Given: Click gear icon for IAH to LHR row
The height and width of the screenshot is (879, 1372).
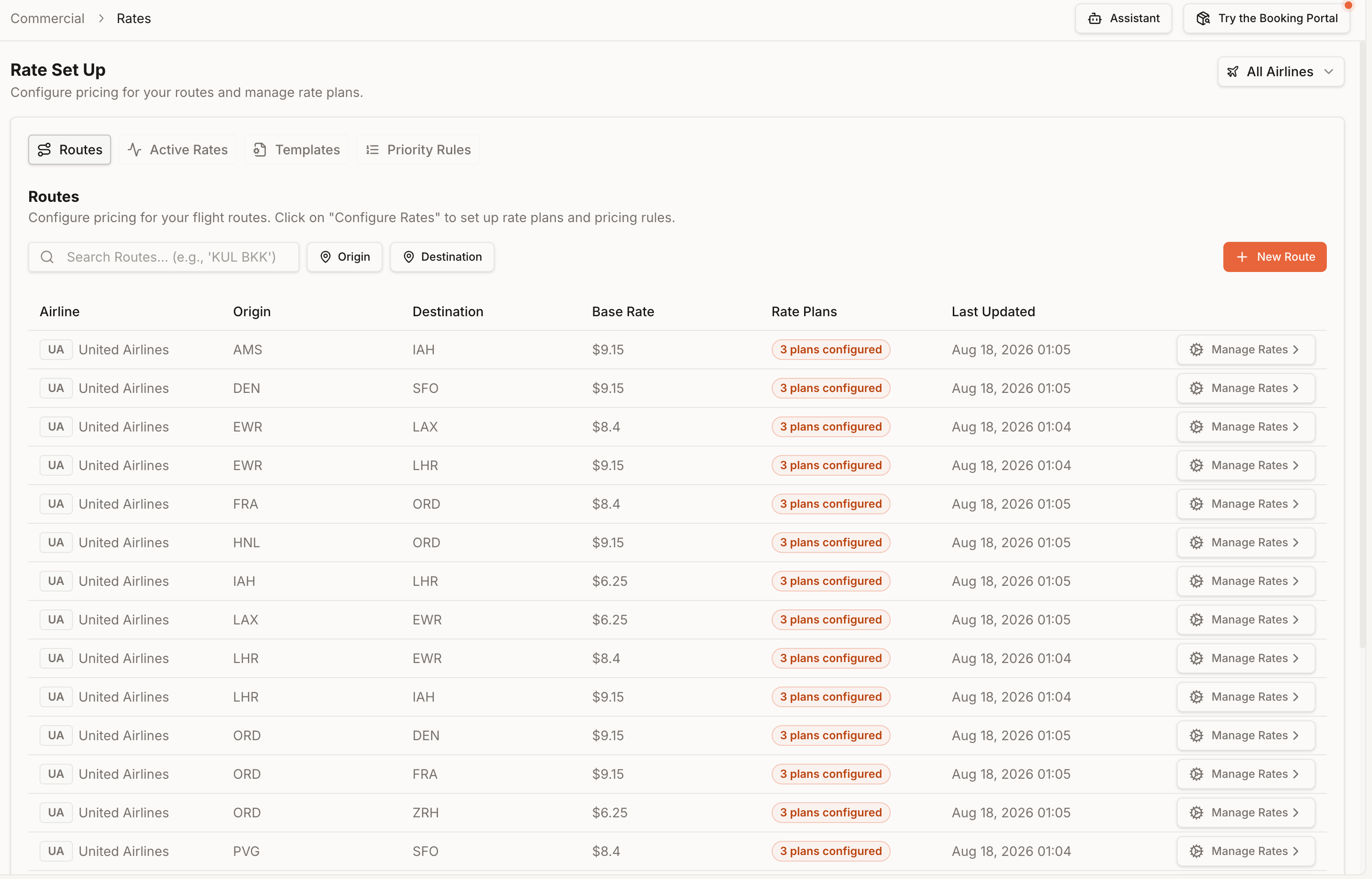Looking at the screenshot, I should (1196, 581).
